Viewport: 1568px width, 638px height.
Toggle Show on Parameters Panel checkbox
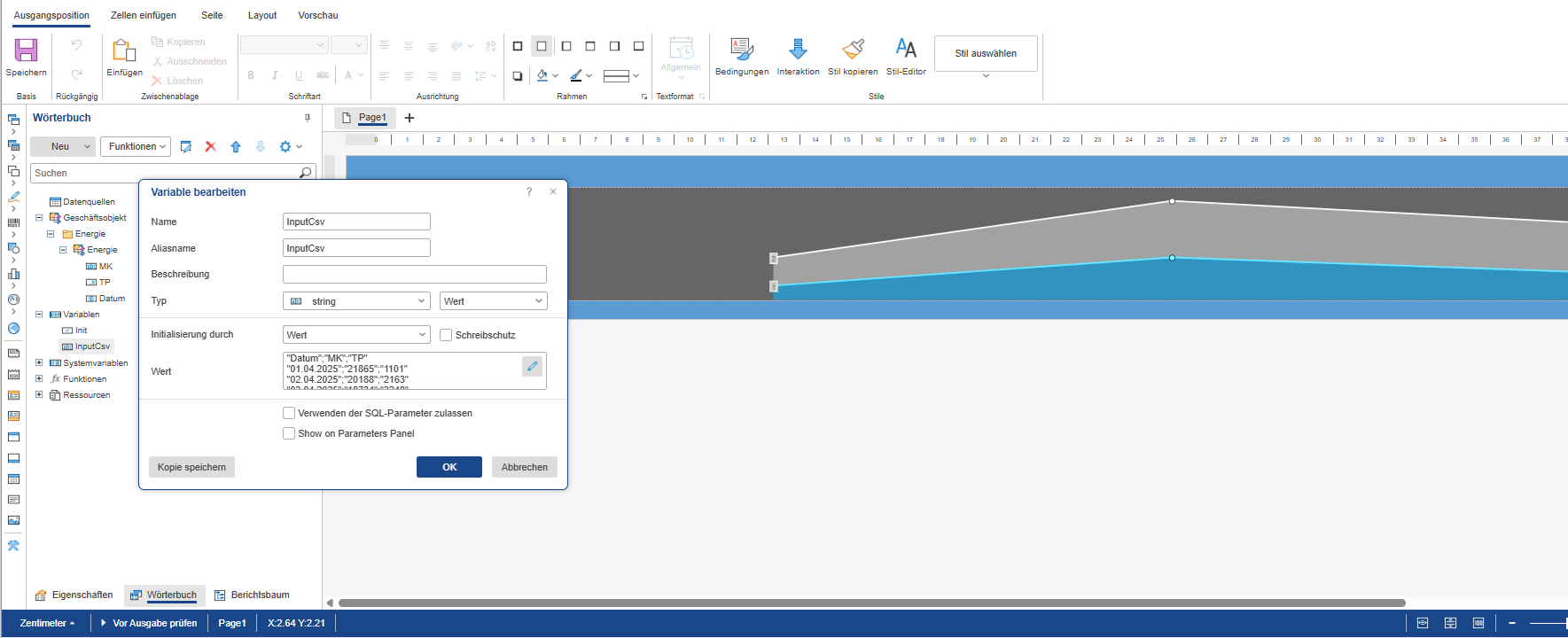289,433
